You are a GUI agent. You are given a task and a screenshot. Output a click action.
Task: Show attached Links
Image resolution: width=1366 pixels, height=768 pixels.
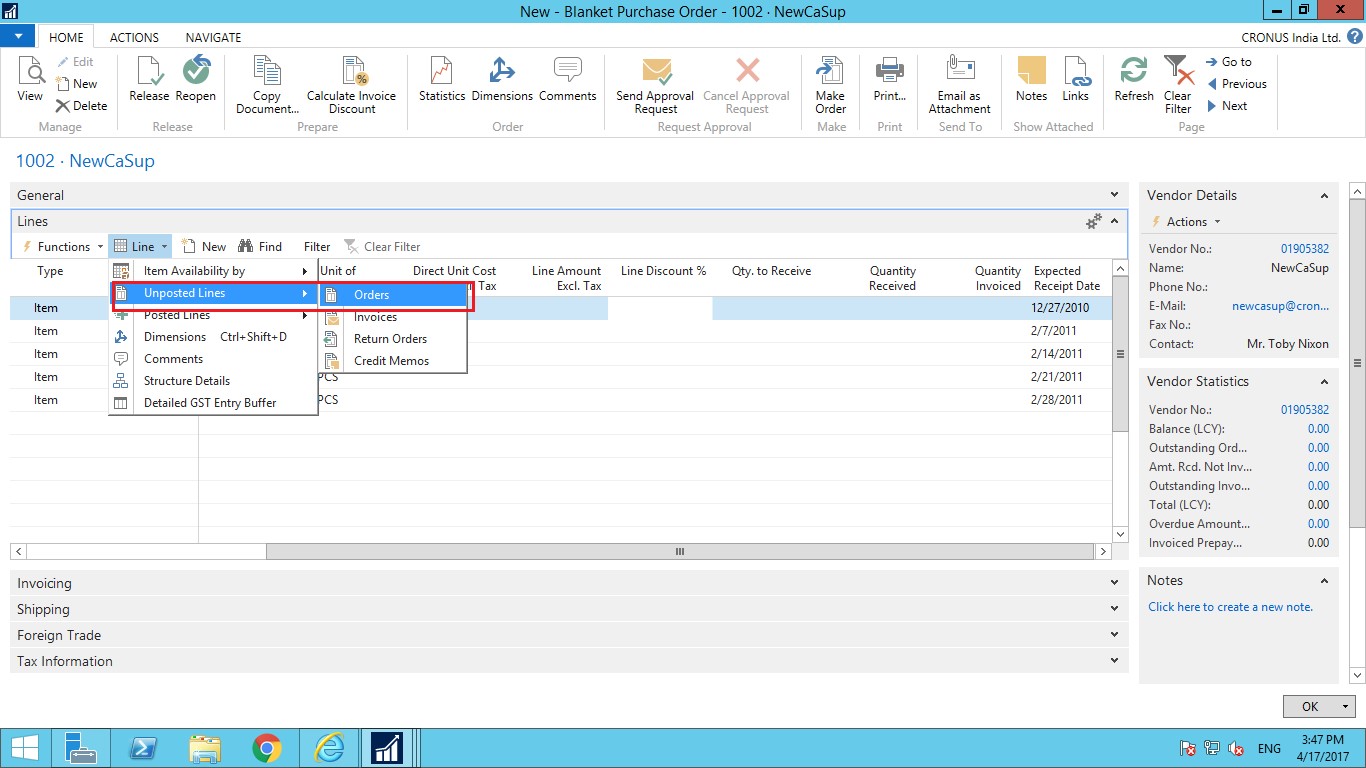click(1075, 80)
